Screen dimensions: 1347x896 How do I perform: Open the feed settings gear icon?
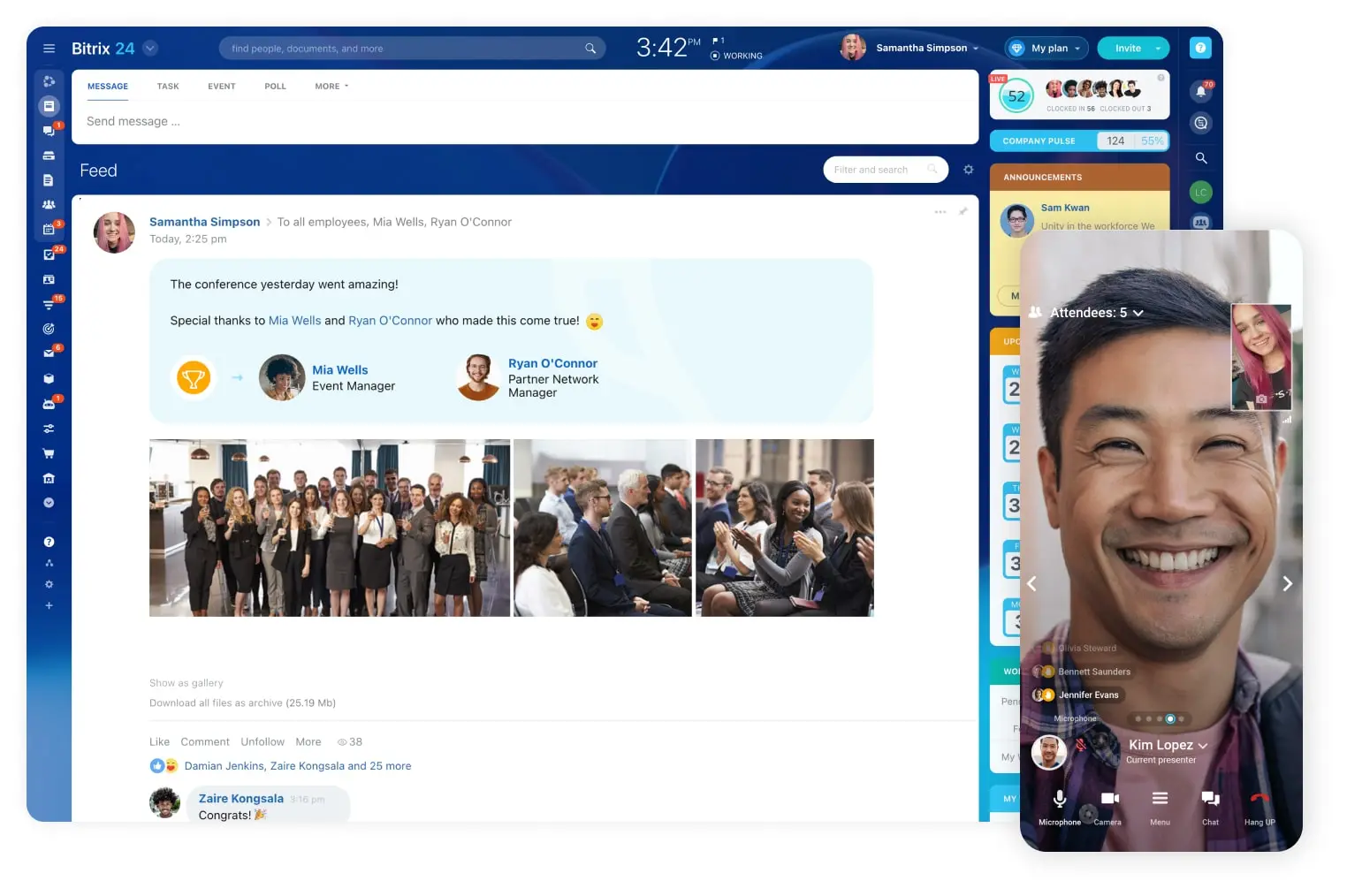click(x=968, y=170)
